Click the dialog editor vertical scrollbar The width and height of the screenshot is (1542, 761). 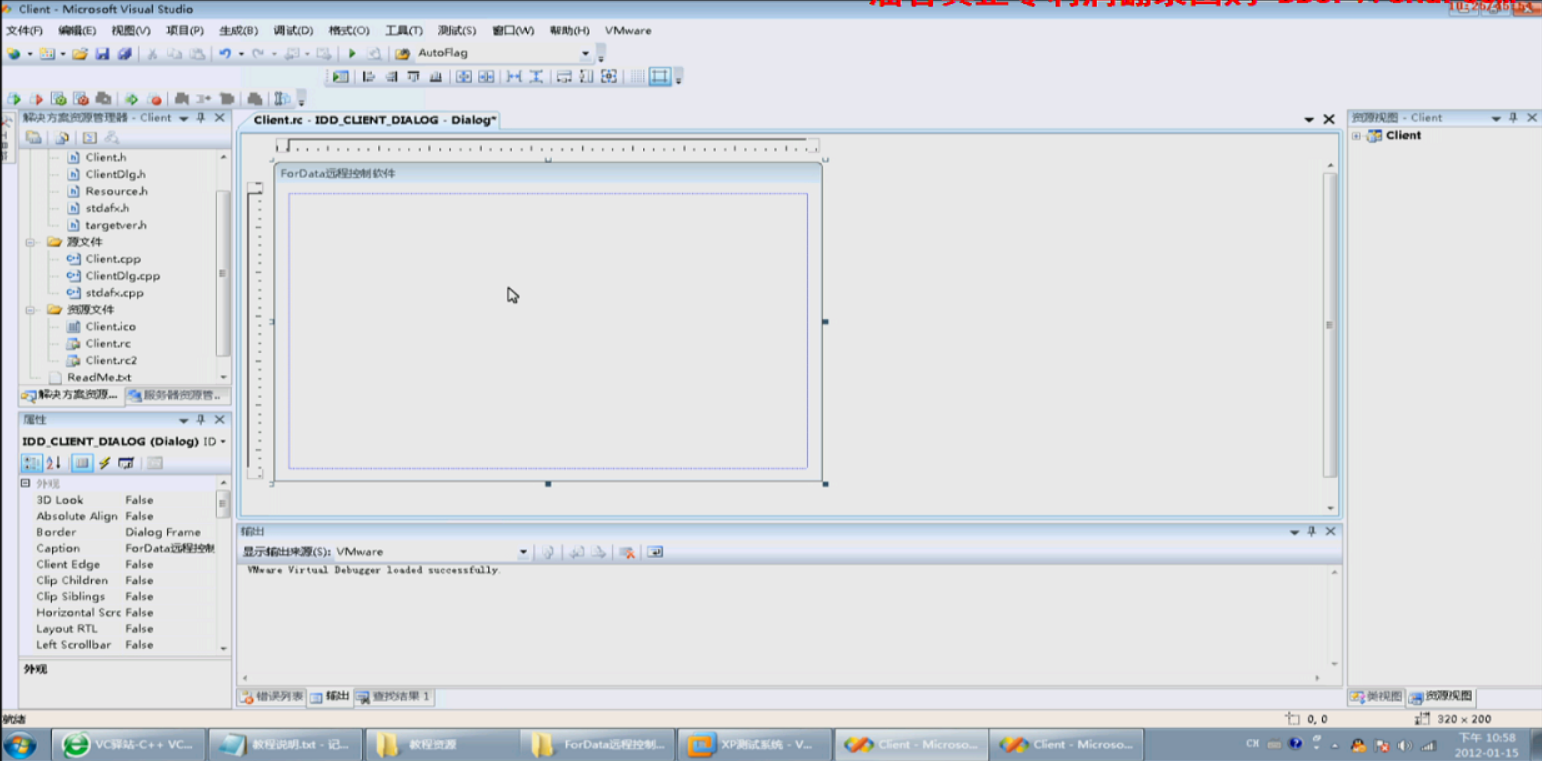tap(1329, 325)
